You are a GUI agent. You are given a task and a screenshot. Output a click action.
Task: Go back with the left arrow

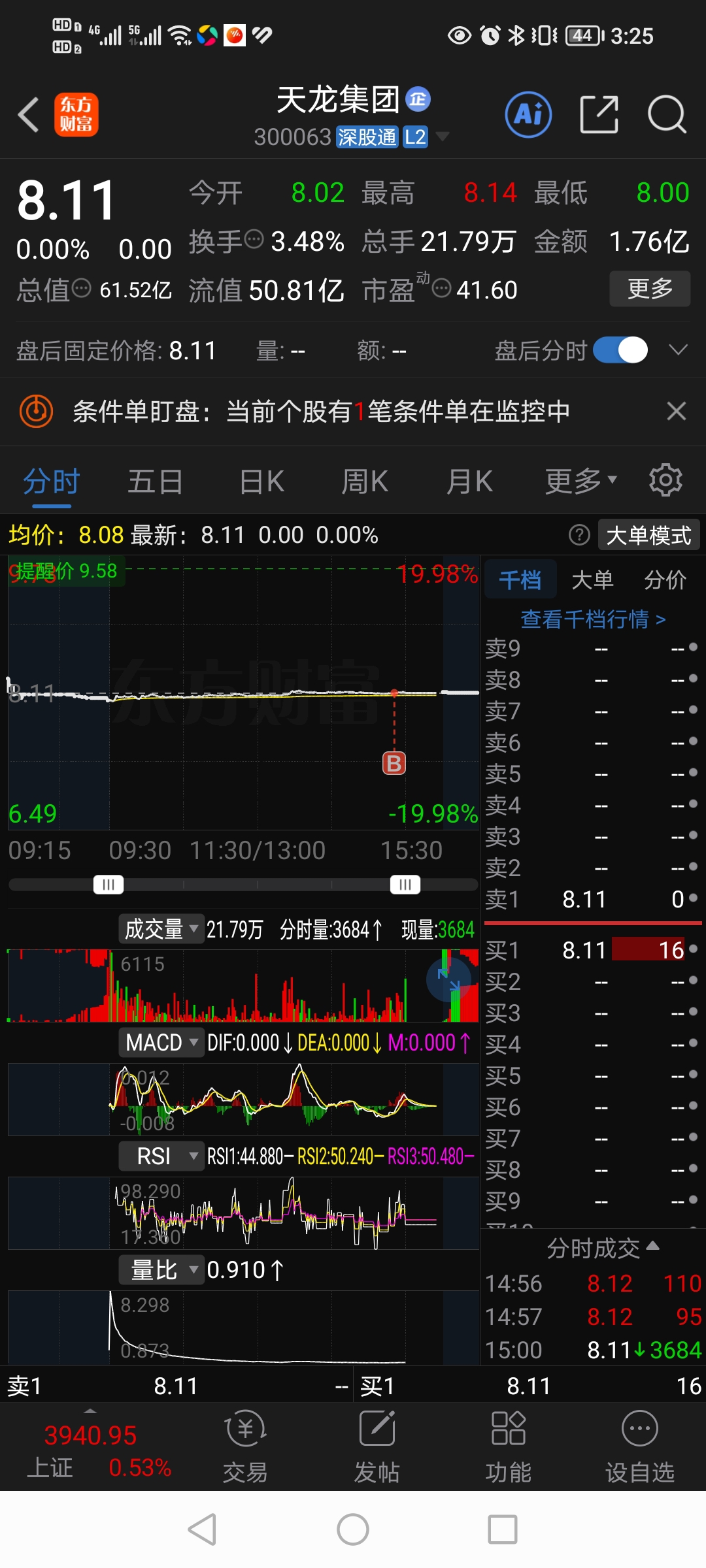(x=28, y=114)
